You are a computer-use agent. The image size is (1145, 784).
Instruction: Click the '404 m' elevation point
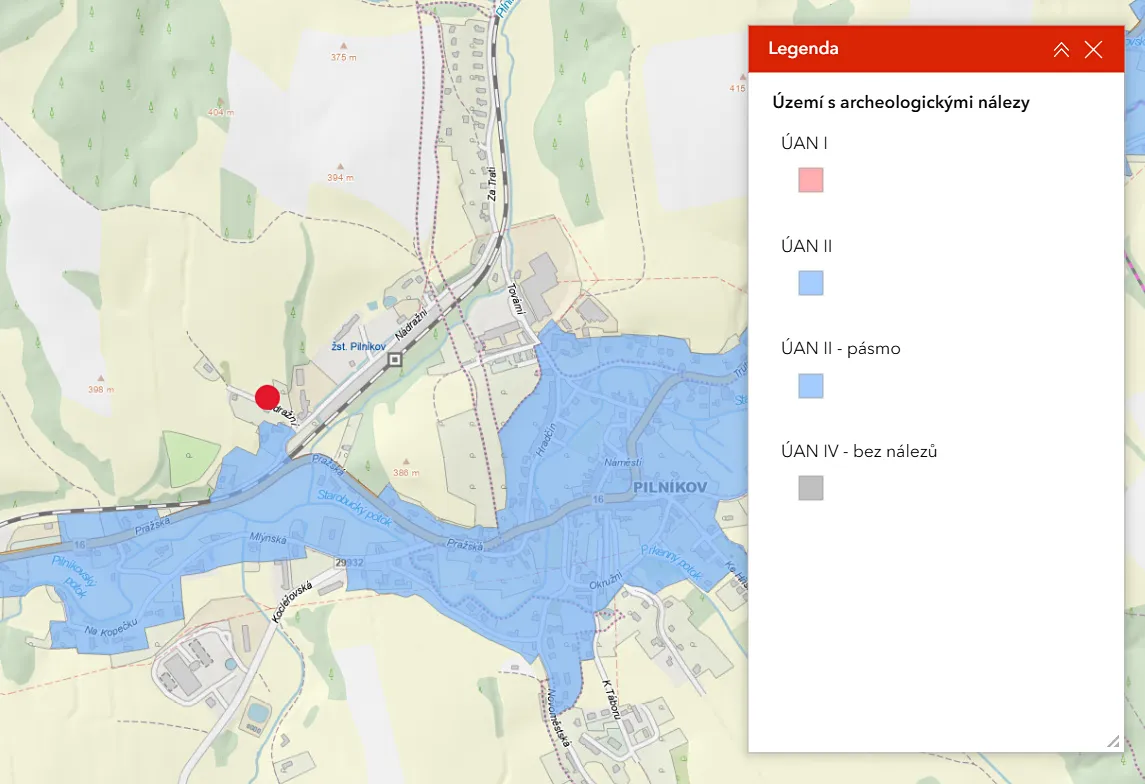pos(221,109)
